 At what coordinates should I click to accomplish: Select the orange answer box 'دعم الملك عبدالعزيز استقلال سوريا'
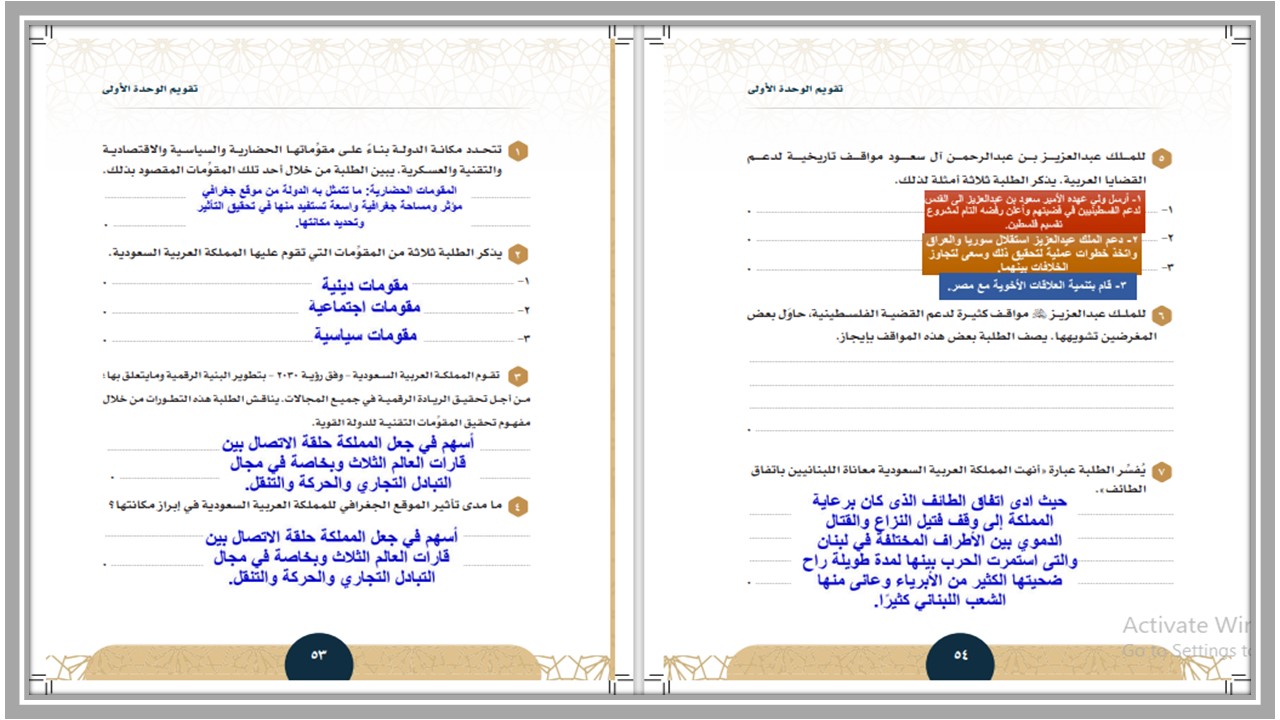click(1034, 254)
